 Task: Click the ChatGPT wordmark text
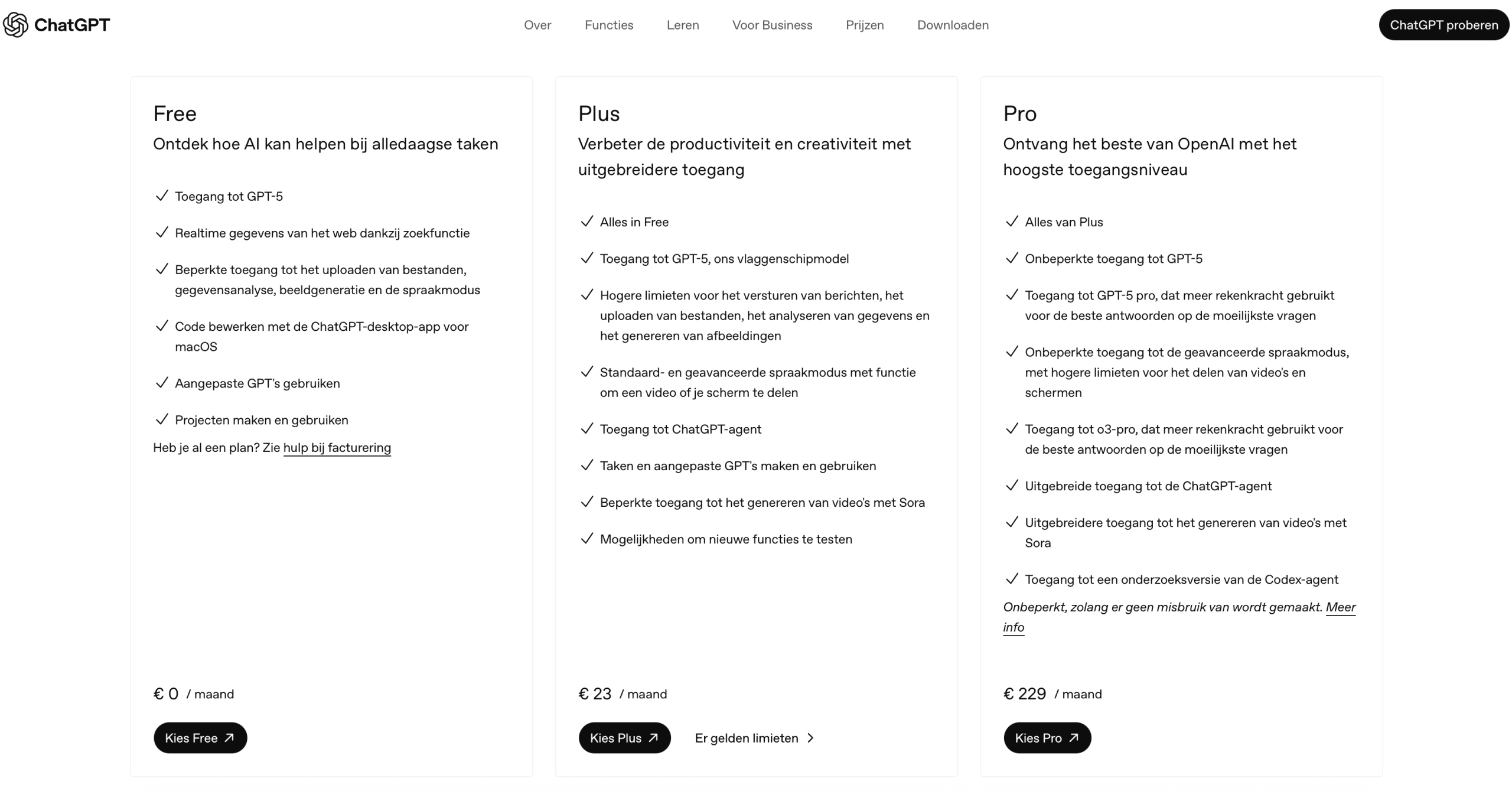click(72, 25)
